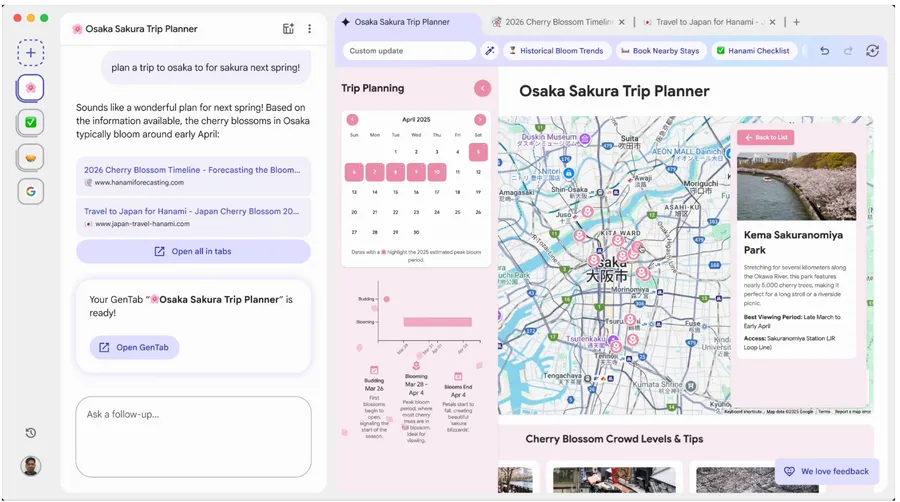Image resolution: width=900 pixels, height=502 pixels.
Task: Select April 10 on the calendar
Action: pos(437,172)
